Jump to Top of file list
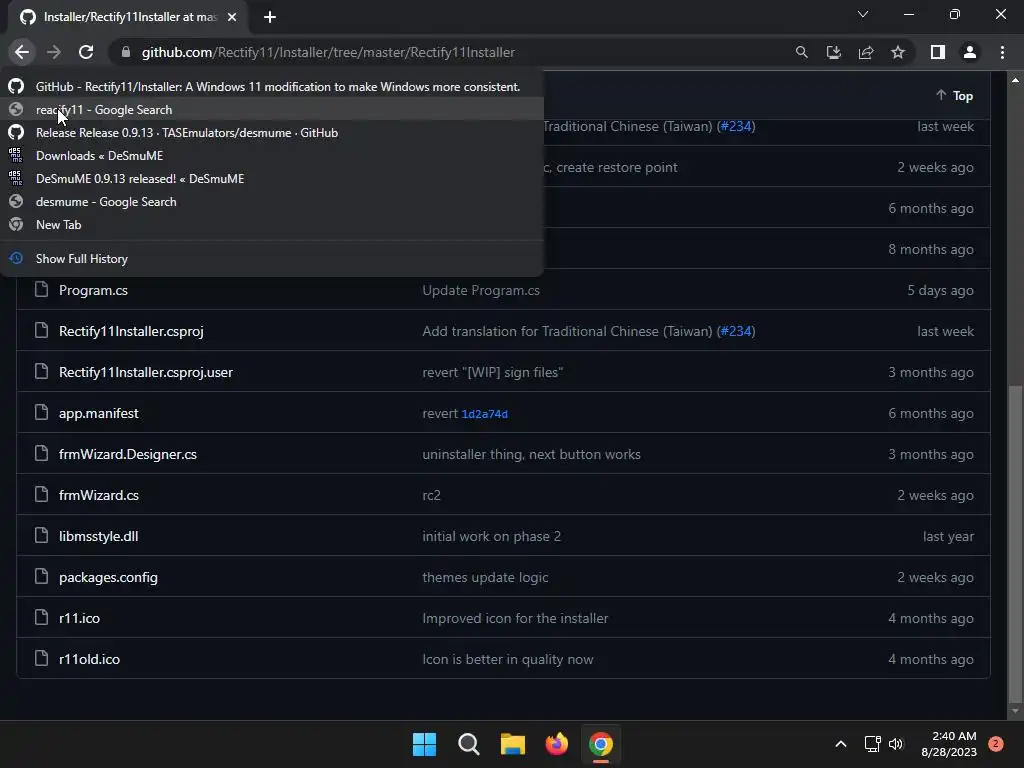Image resolution: width=1024 pixels, height=768 pixels. pyautogui.click(x=955, y=95)
